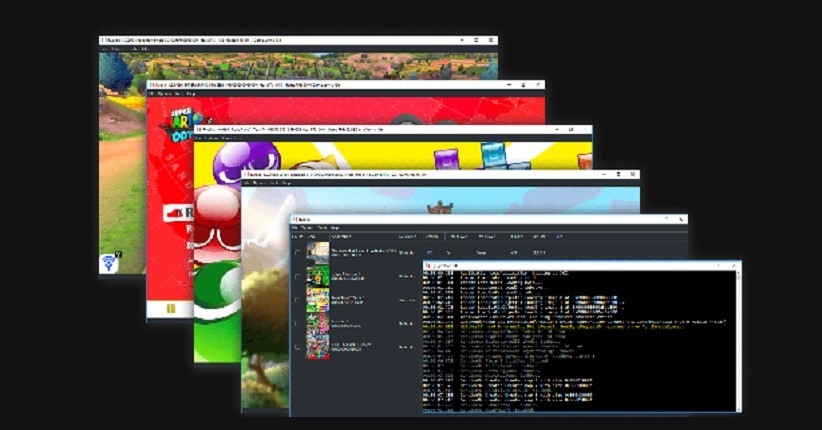Open Tools menu in the Super Mario Odyssey window
Image resolution: width=822 pixels, height=430 pixels.
click(179, 93)
